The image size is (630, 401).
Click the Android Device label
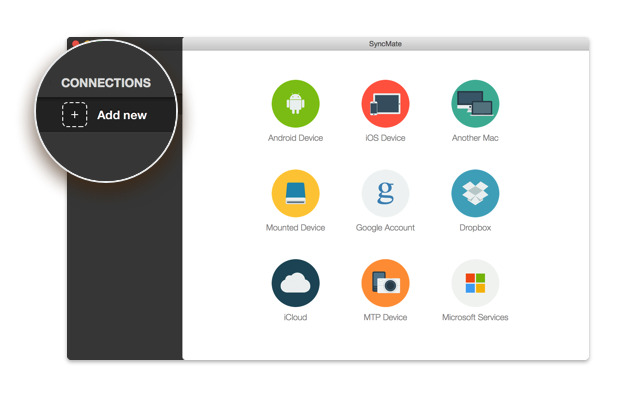(295, 138)
